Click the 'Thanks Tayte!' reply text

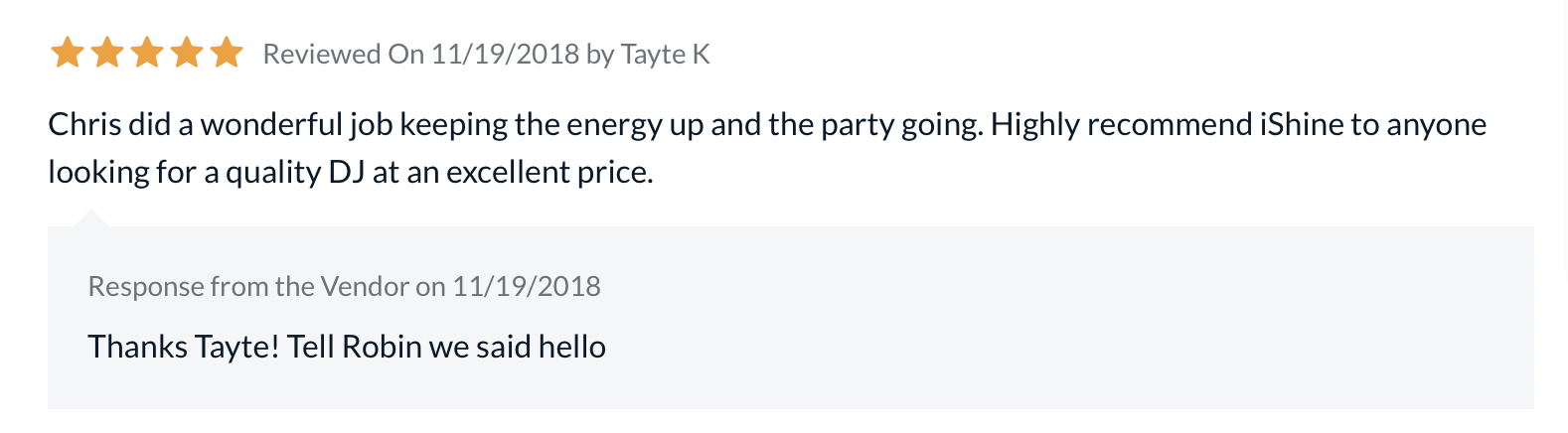(x=183, y=348)
